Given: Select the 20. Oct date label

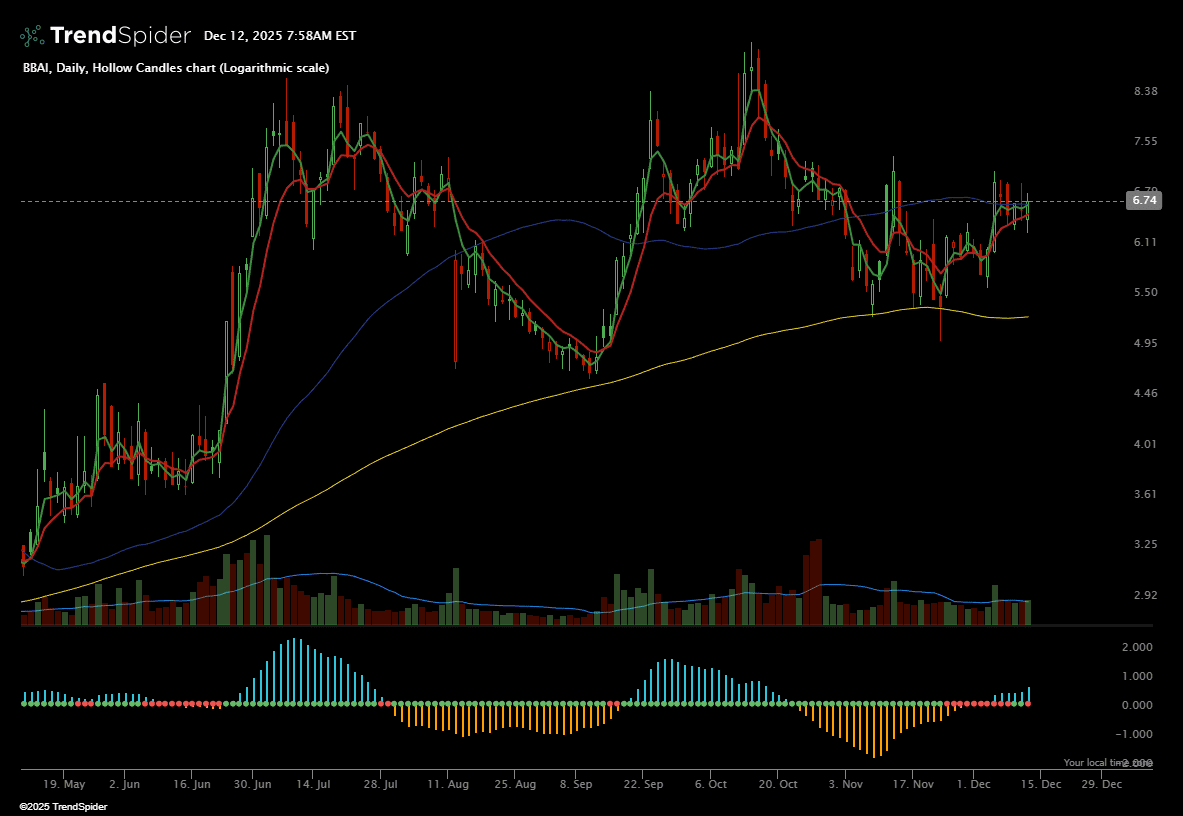Looking at the screenshot, I should (x=779, y=785).
